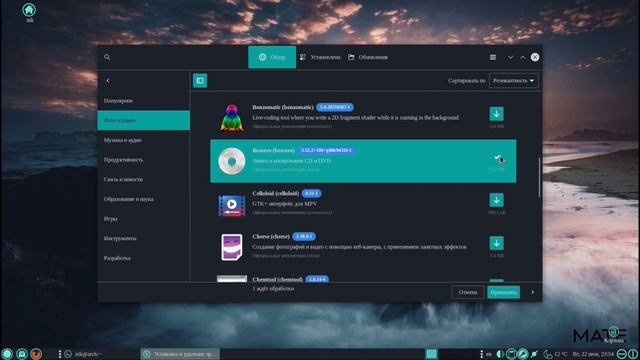Open the sort-by Релевантность dropdown
This screenshot has height=360, width=640.
513,81
